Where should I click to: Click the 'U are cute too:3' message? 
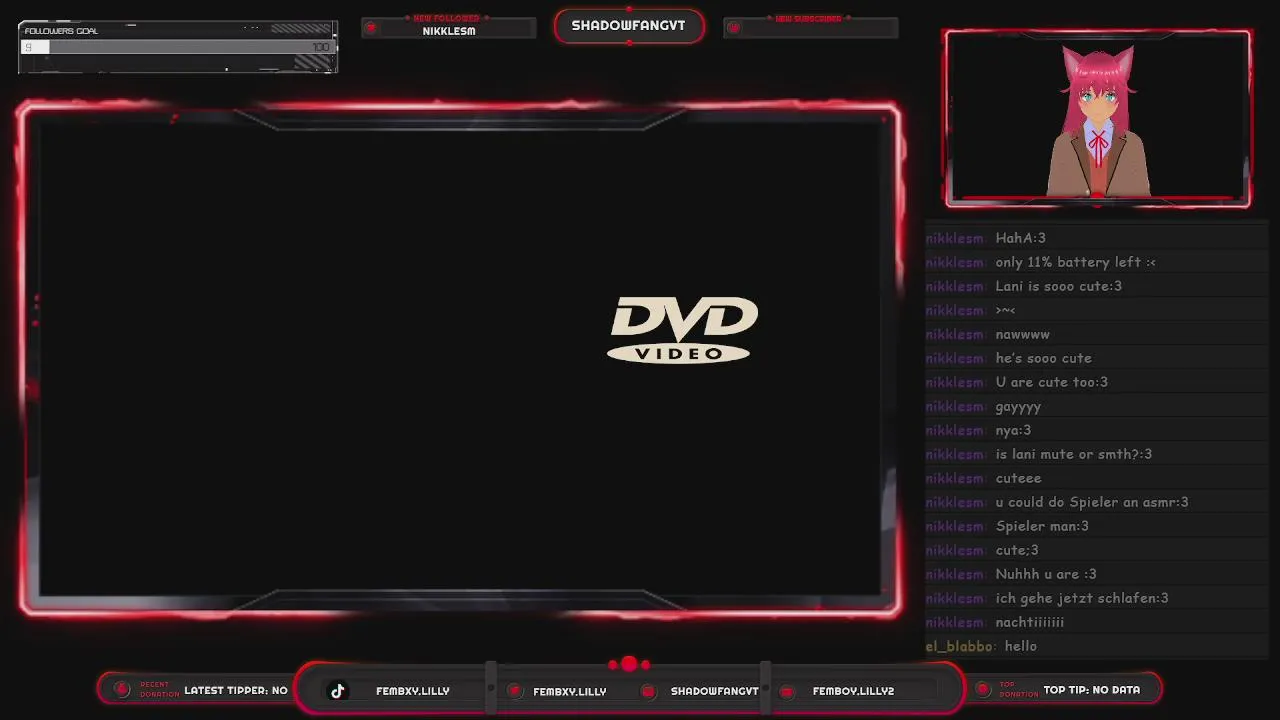coord(1051,382)
